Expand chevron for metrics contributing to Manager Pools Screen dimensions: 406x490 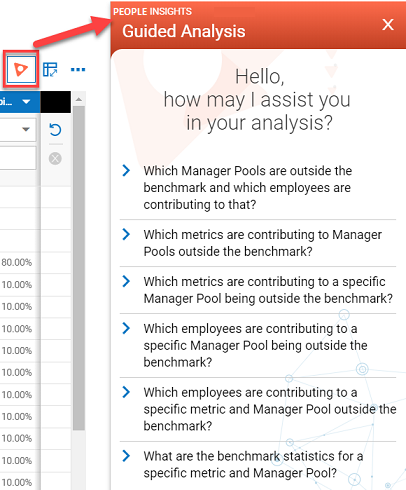[x=126, y=234]
